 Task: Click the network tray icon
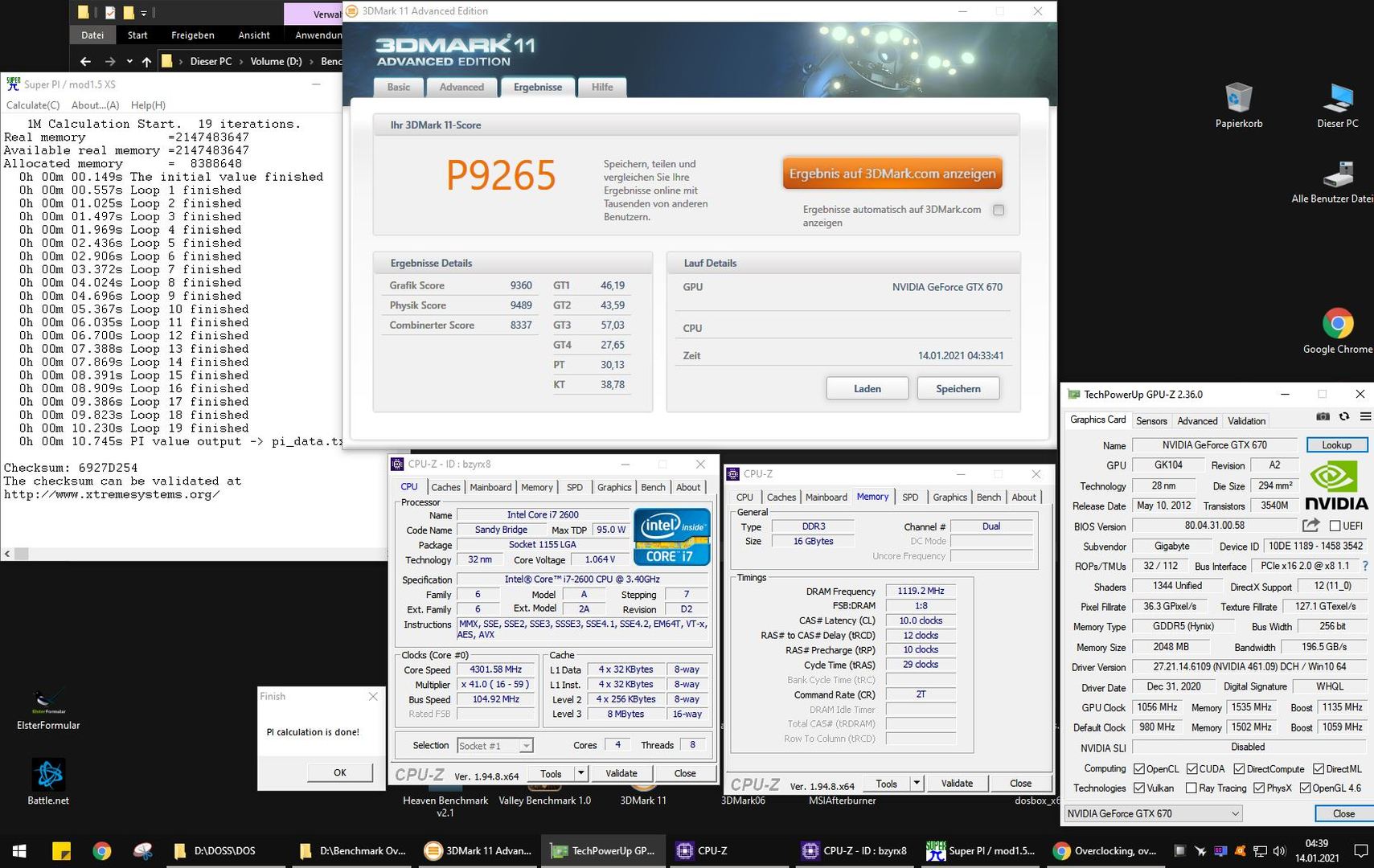click(1260, 851)
